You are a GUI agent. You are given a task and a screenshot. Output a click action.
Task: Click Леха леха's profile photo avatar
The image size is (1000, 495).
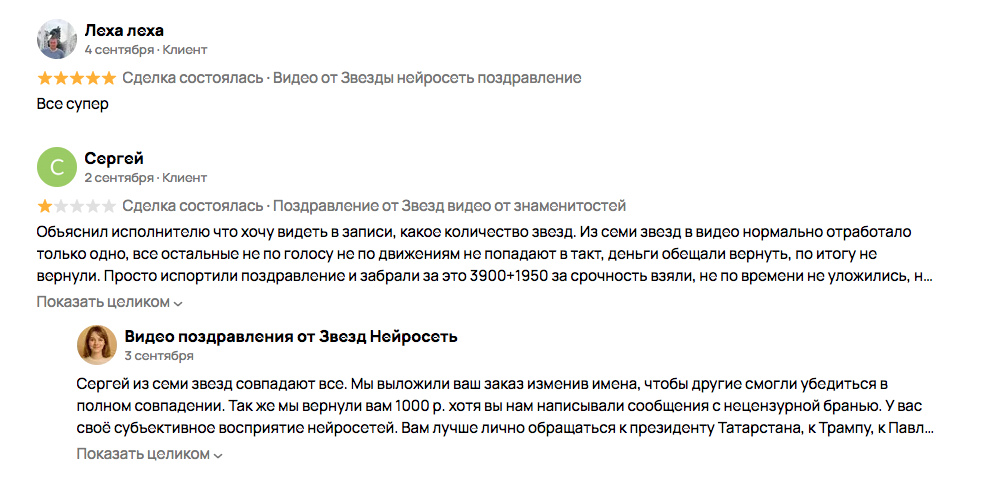[57, 39]
